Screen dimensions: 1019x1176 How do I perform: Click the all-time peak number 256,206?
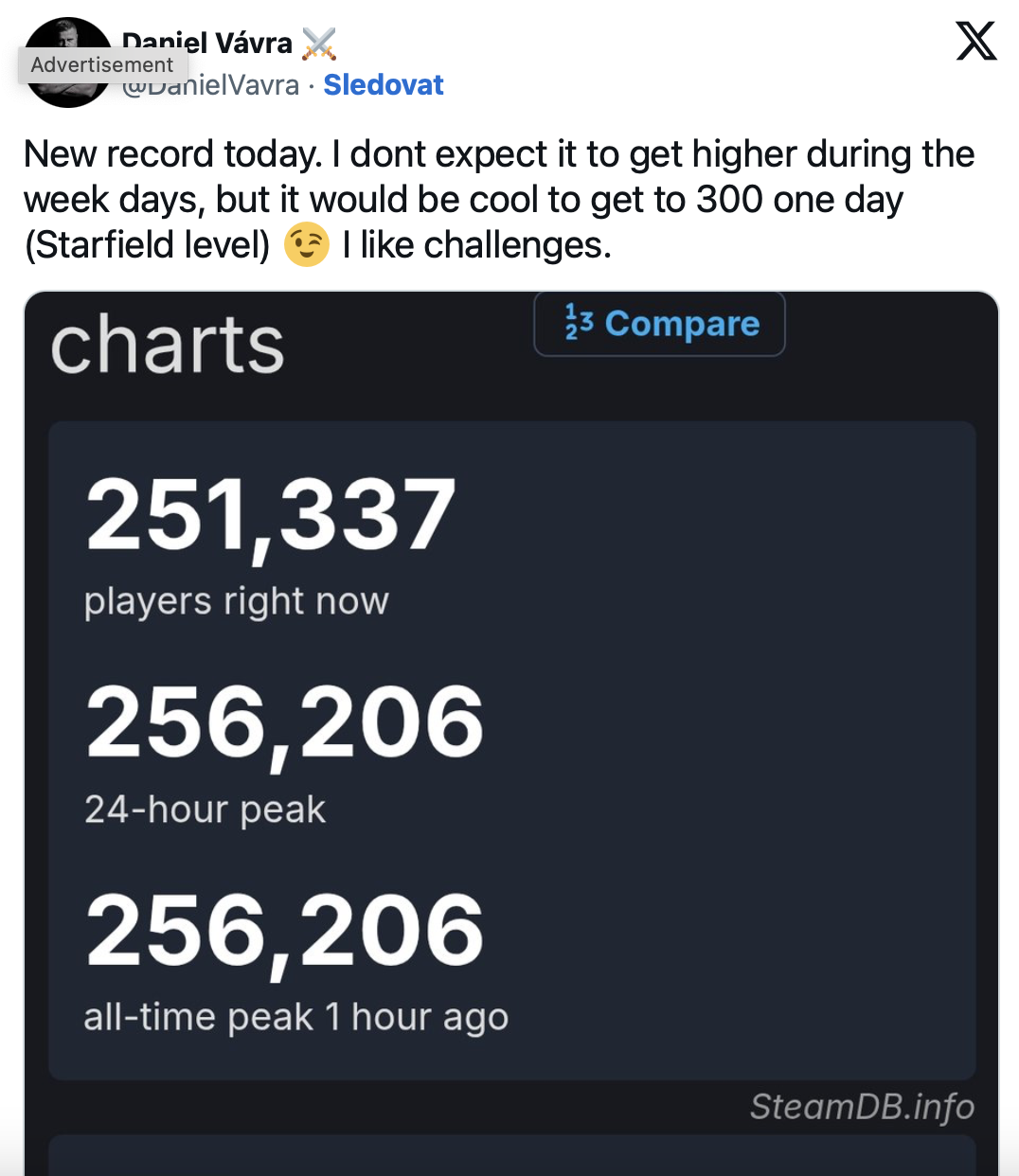(x=284, y=931)
